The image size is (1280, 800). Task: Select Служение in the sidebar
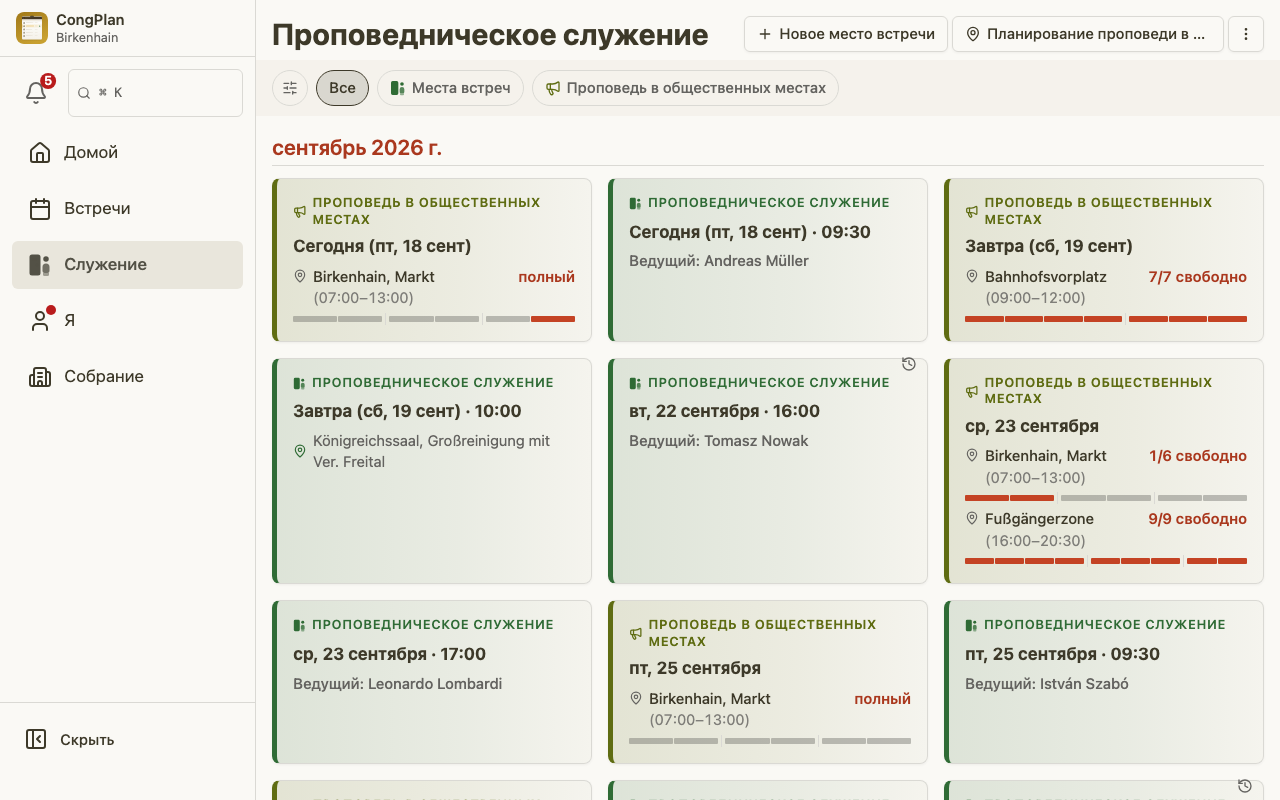(127, 265)
